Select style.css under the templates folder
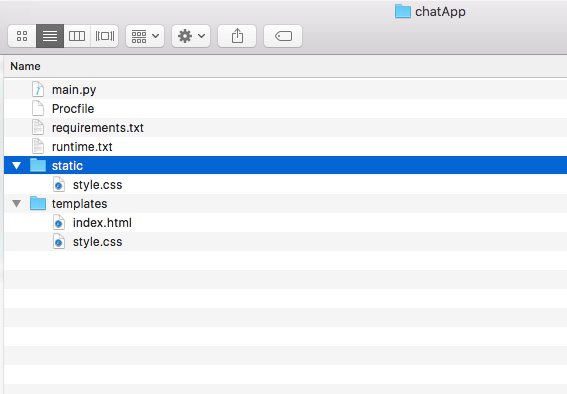Viewport: 567px width, 394px height. point(97,242)
